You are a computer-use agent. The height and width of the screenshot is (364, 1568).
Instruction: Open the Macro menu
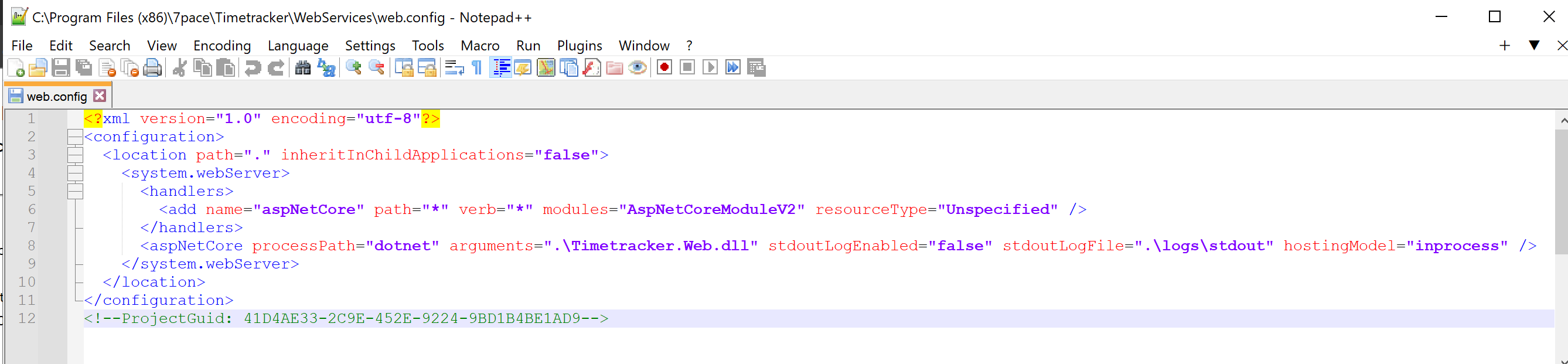coord(480,46)
